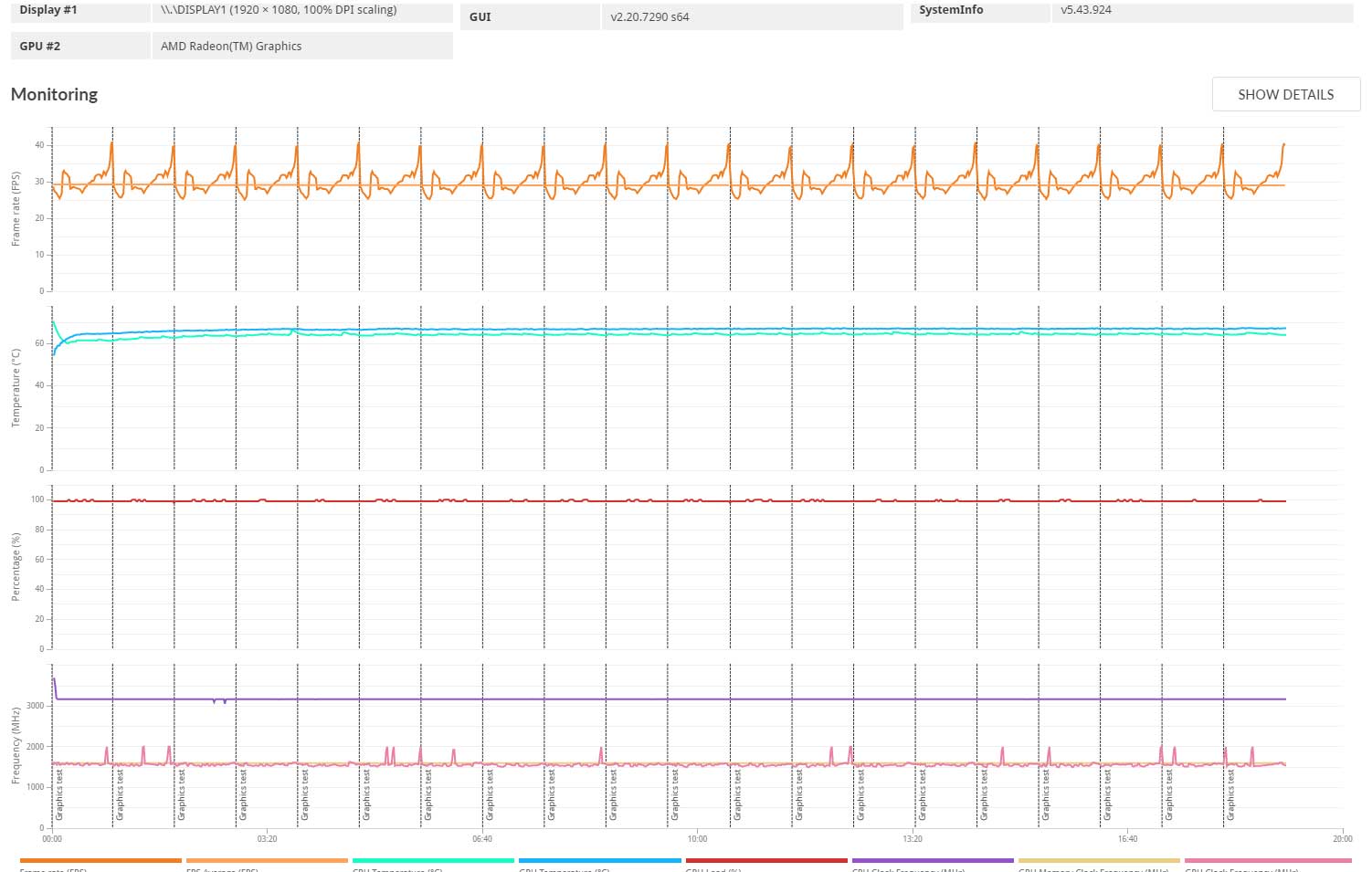This screenshot has height=872, width=1372.
Task: Click the Frame rate (FPS) axis label
Action: click(x=16, y=209)
